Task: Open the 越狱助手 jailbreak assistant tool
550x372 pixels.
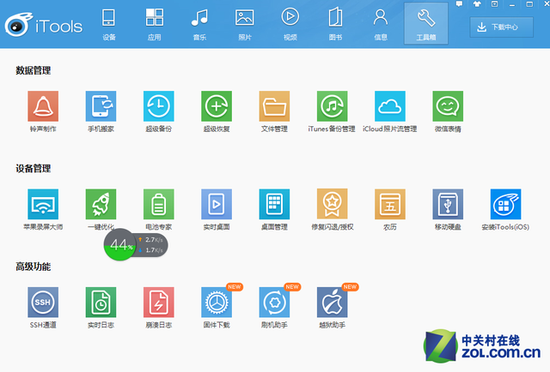Action: tap(332, 302)
